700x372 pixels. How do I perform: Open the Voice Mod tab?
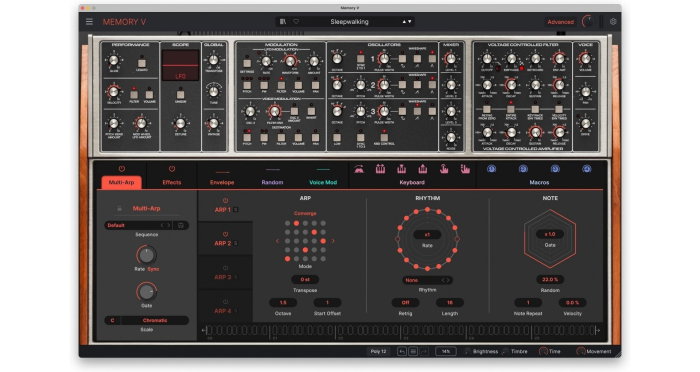pos(323,182)
